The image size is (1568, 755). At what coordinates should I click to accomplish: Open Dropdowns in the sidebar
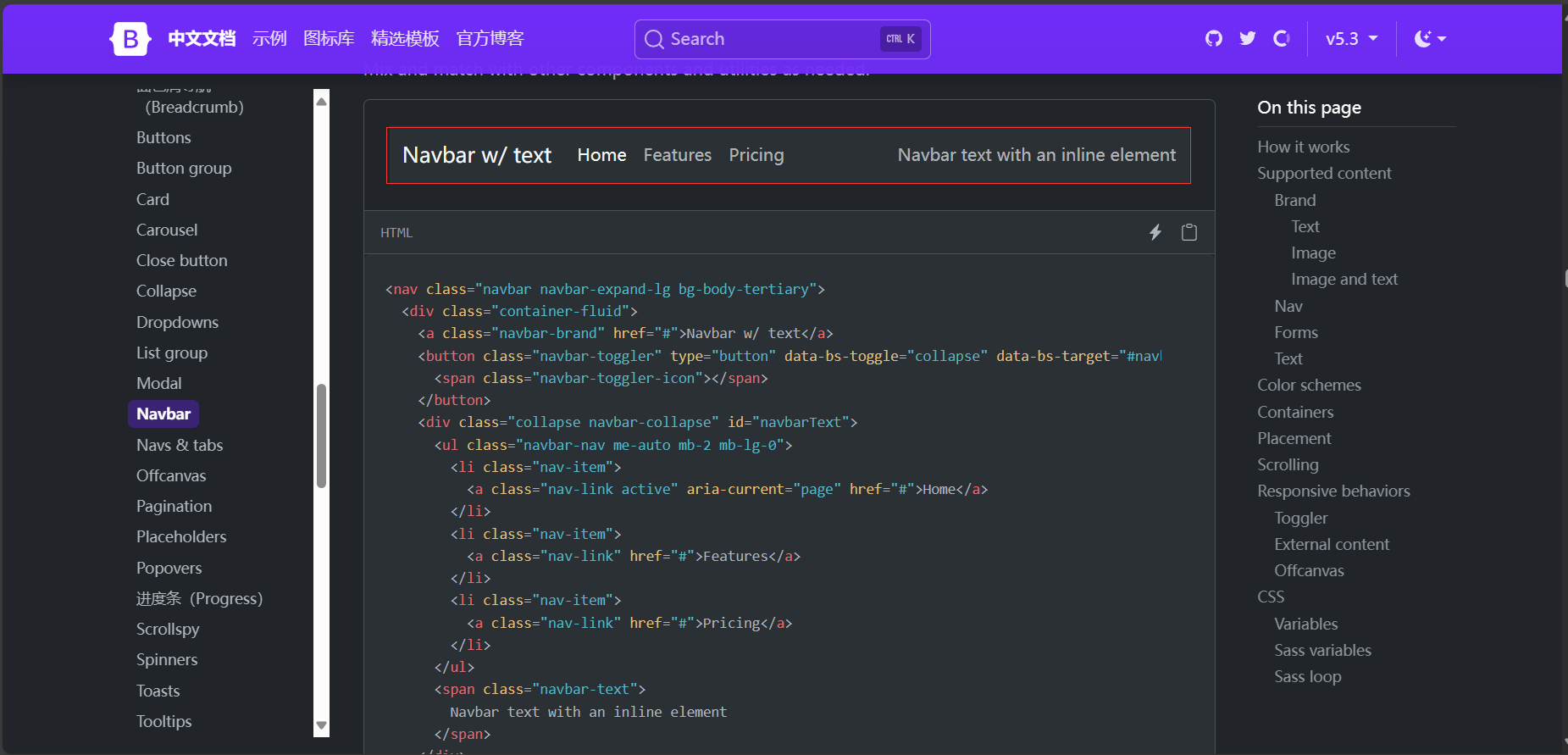pos(177,322)
